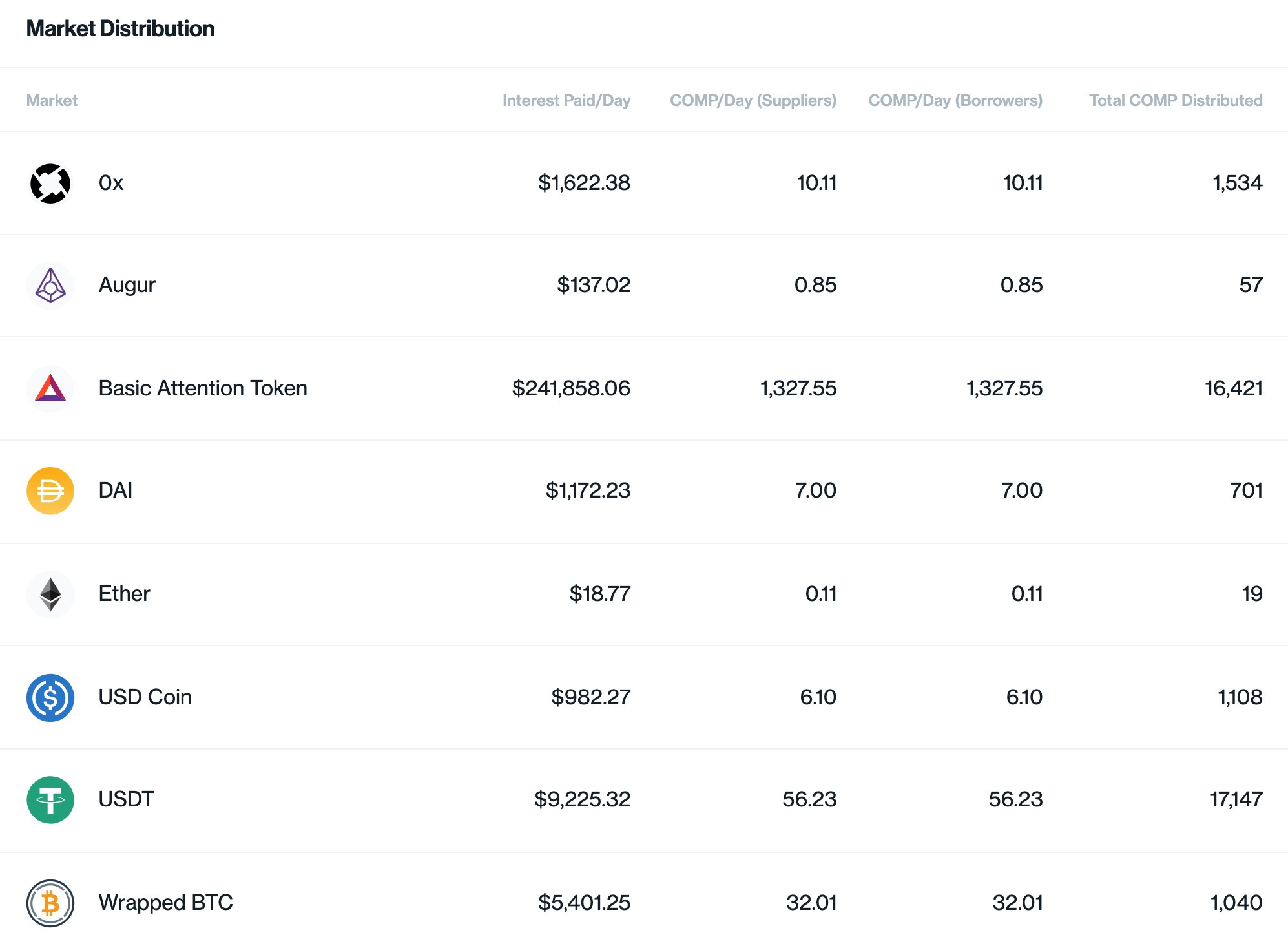Select the $1,172.23 interest value
The width and height of the screenshot is (1288, 937).
pos(588,490)
